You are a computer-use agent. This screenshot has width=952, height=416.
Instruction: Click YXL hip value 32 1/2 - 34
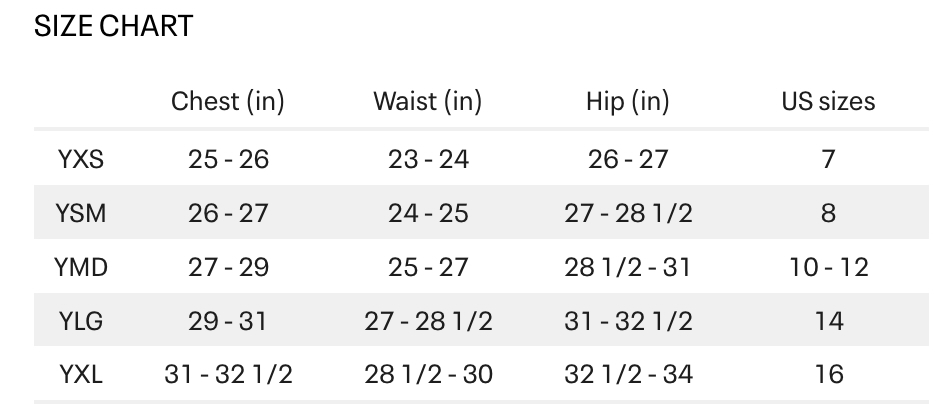coord(628,374)
